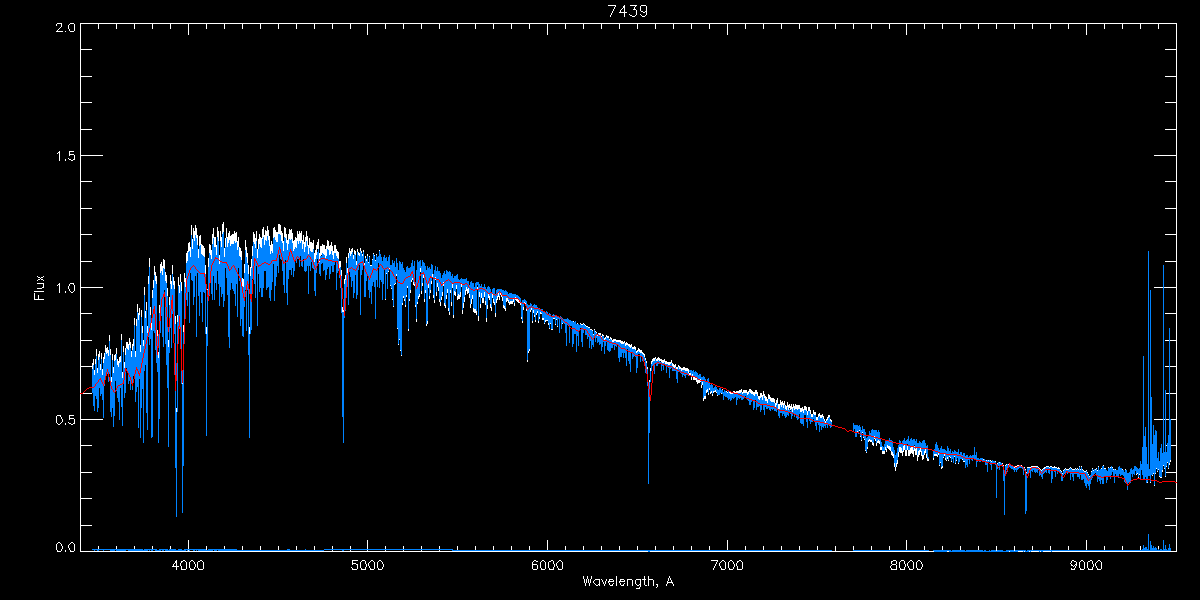Select the 9000 x-axis tick label
The image size is (1200, 600).
tap(1086, 565)
